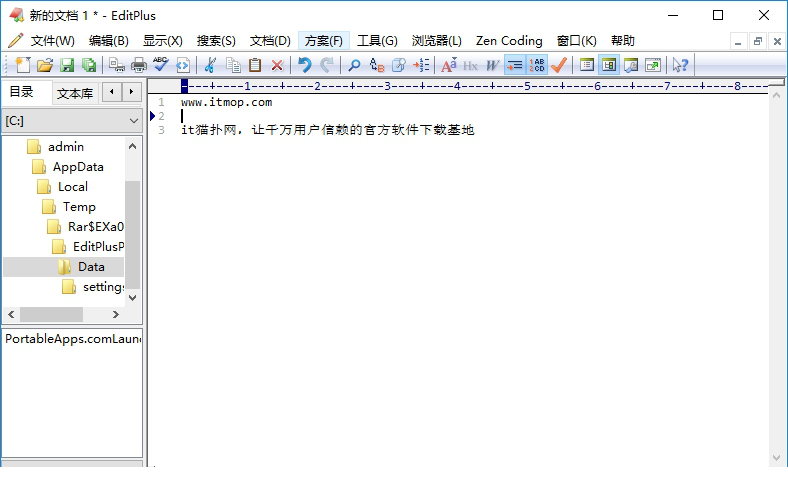Select the AppData folder in tree
Screen dimensions: 788x485
[78, 167]
